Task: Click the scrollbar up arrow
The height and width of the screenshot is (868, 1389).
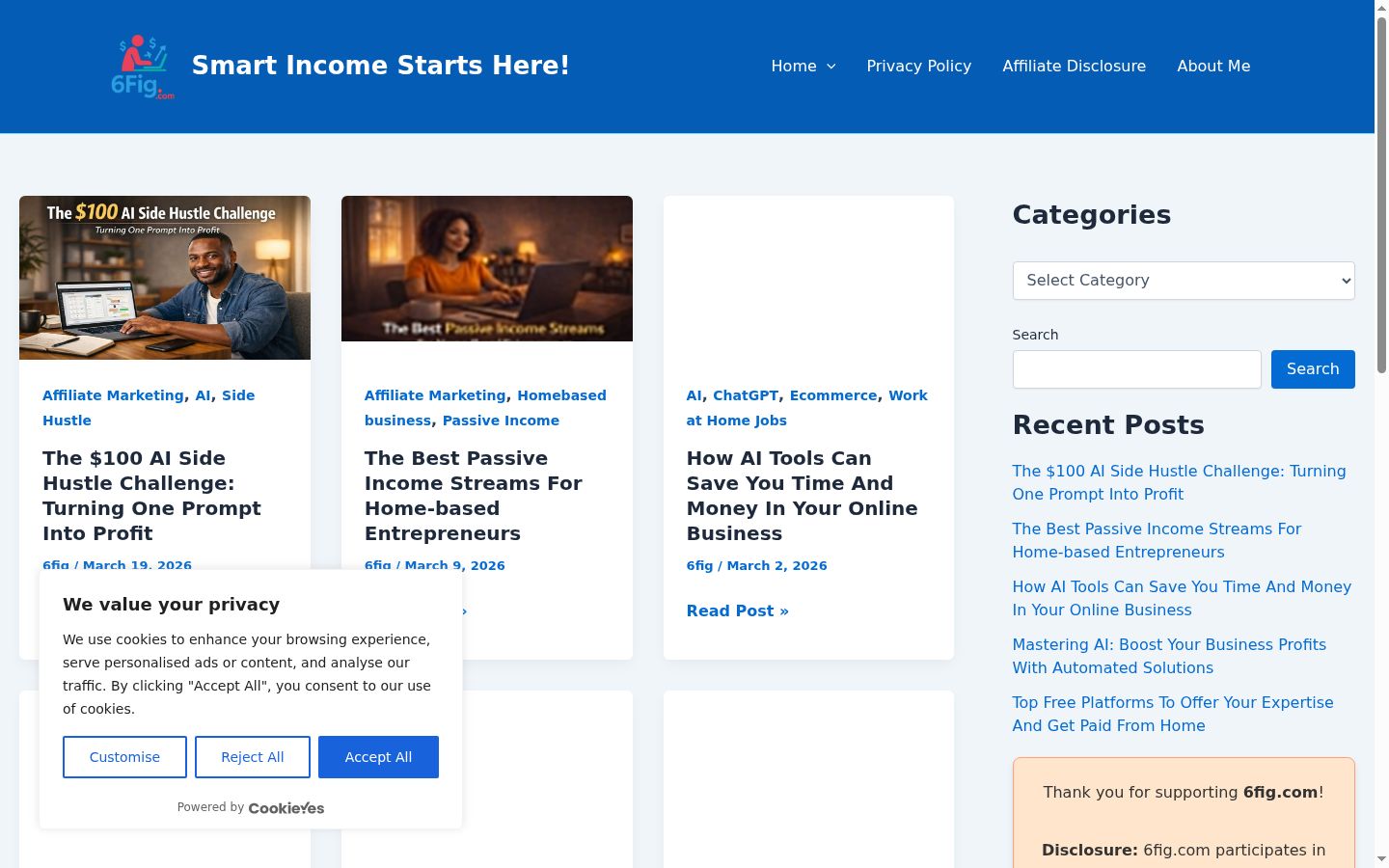Action: (x=1381, y=8)
